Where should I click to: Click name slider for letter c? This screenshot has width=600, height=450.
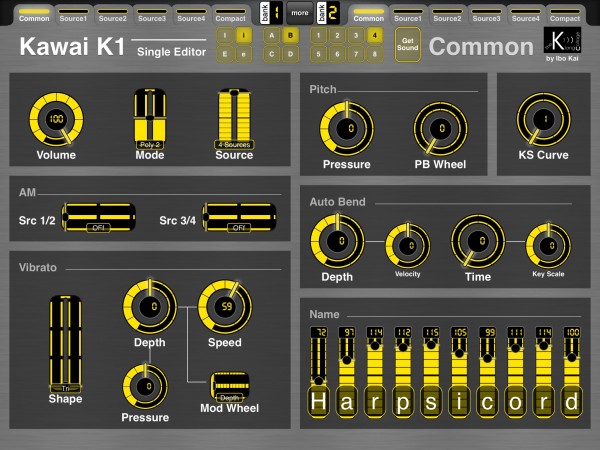coord(487,372)
